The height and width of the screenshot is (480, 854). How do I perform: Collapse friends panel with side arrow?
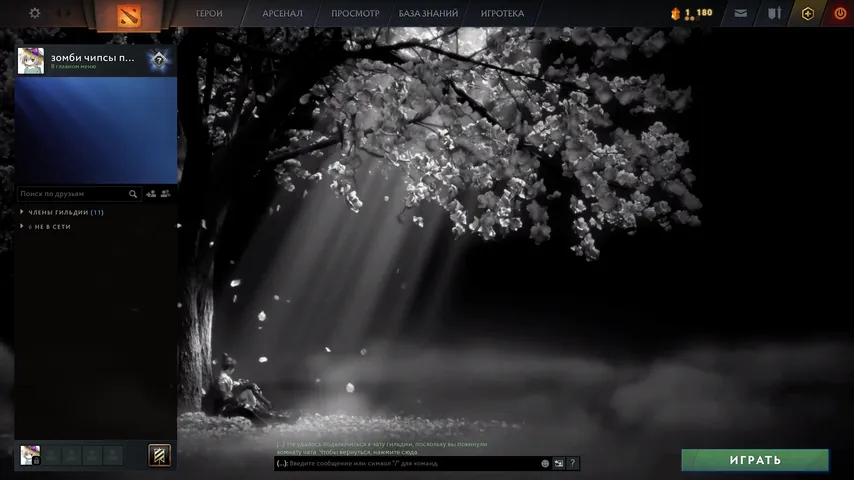tap(179, 225)
